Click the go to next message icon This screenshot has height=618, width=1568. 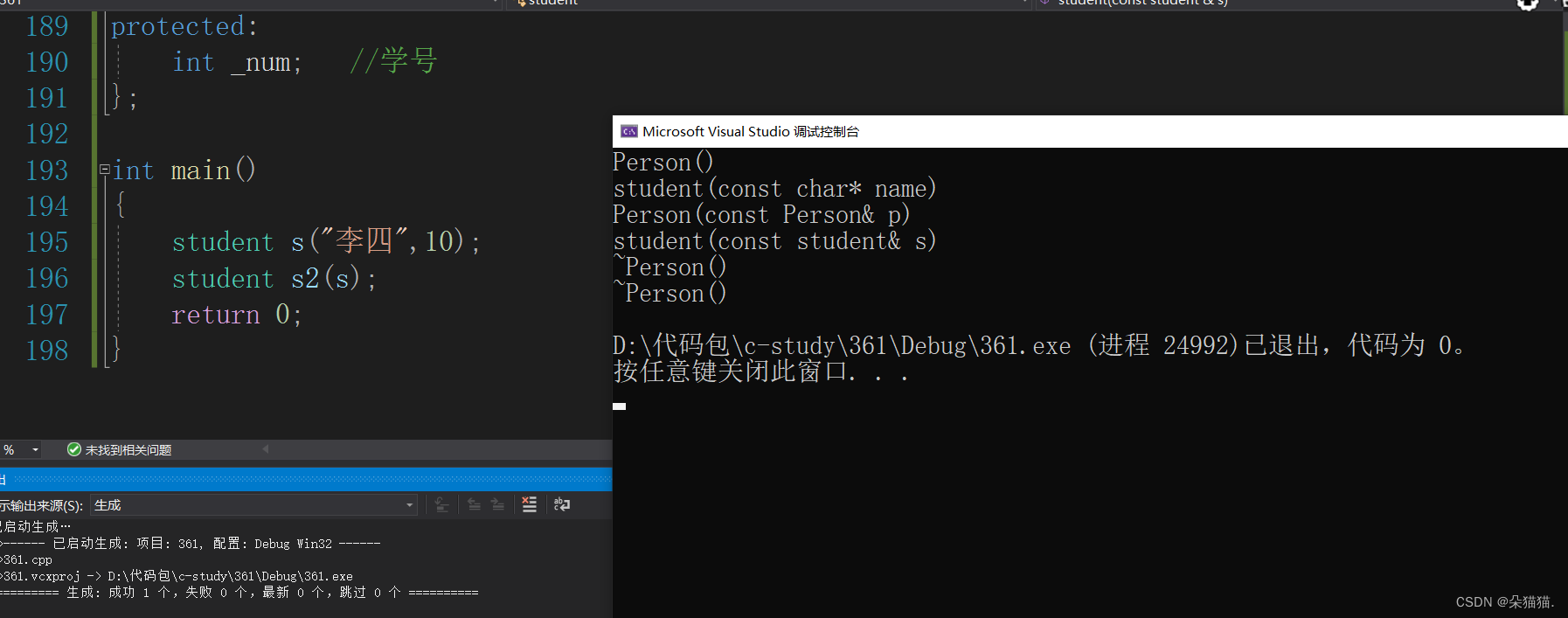[497, 504]
